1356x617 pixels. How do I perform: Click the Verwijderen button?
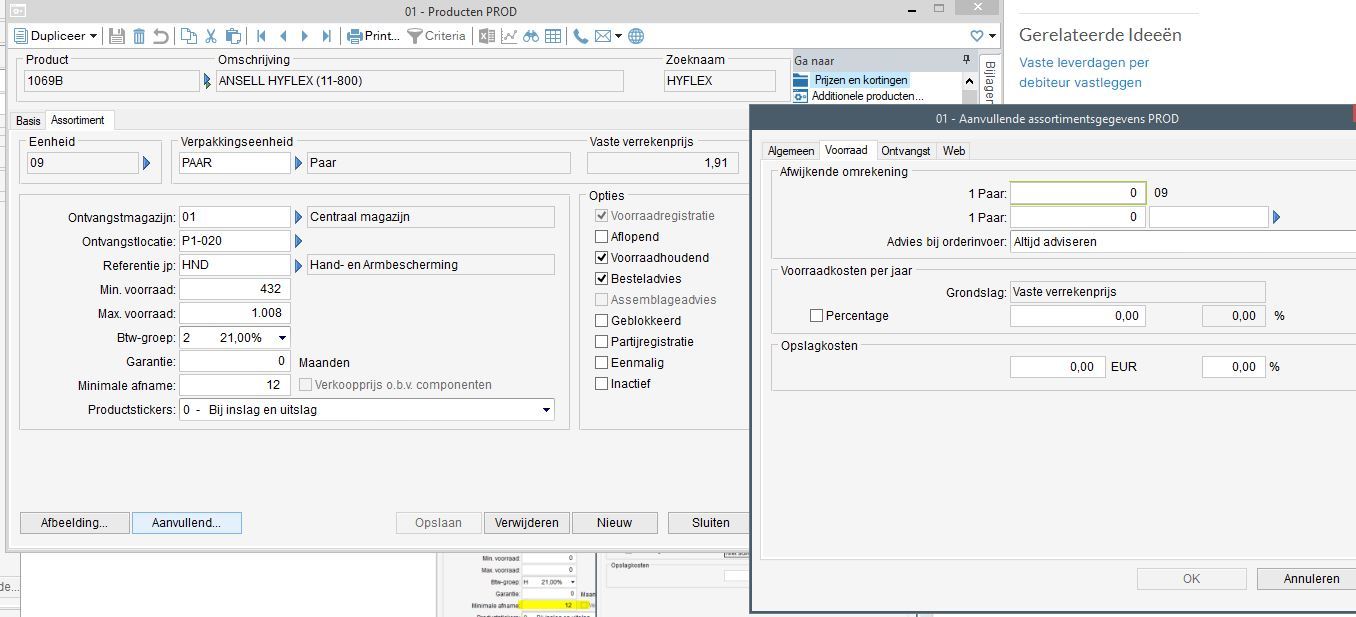527,523
